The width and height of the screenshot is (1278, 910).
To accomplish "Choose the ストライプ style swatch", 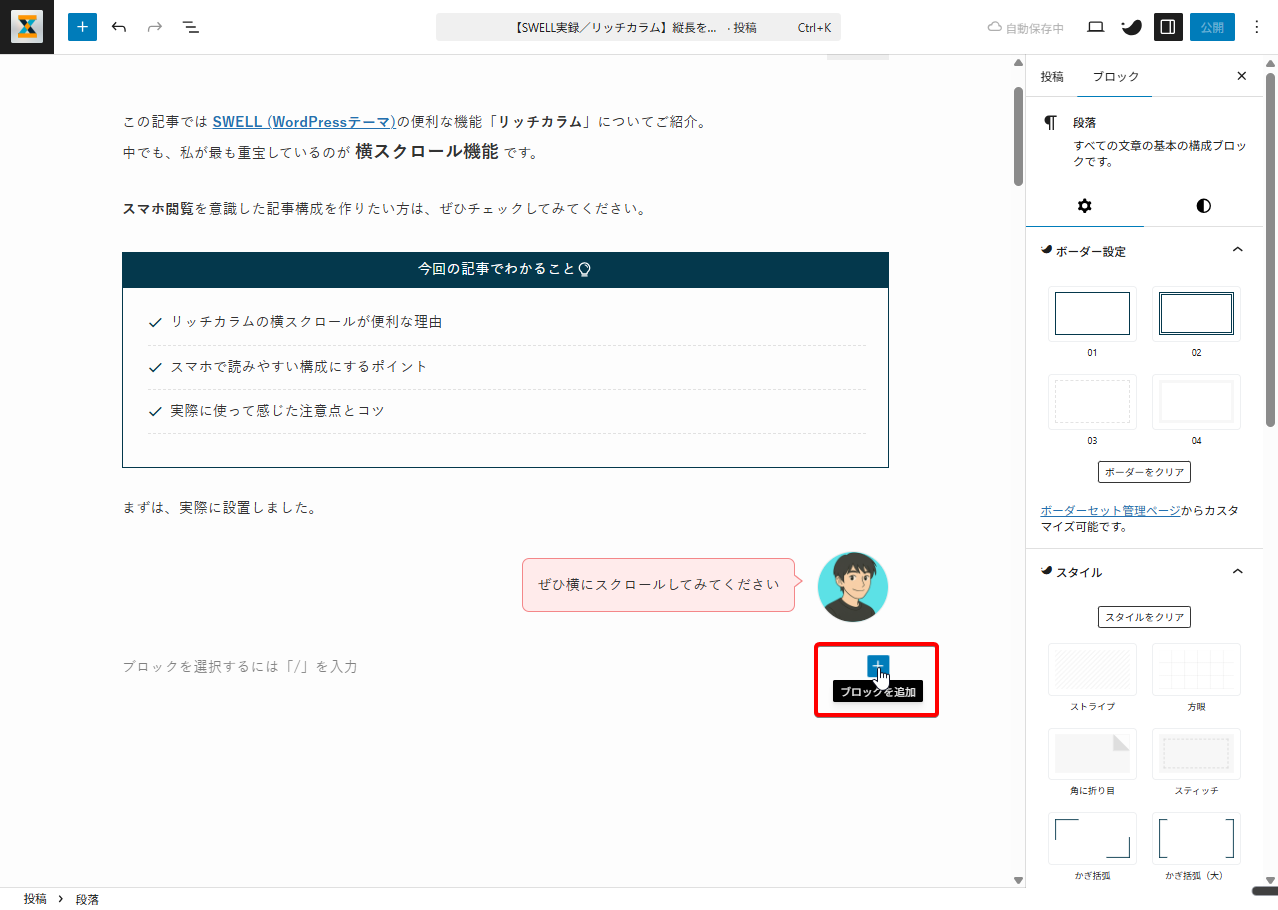I will coord(1092,670).
